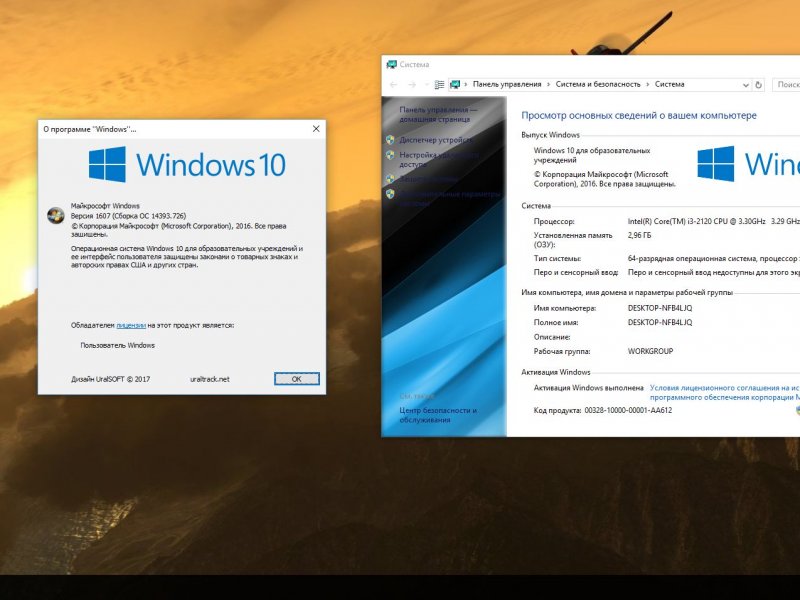Open 'Панель управления — домашняя страница' link

coord(438,114)
